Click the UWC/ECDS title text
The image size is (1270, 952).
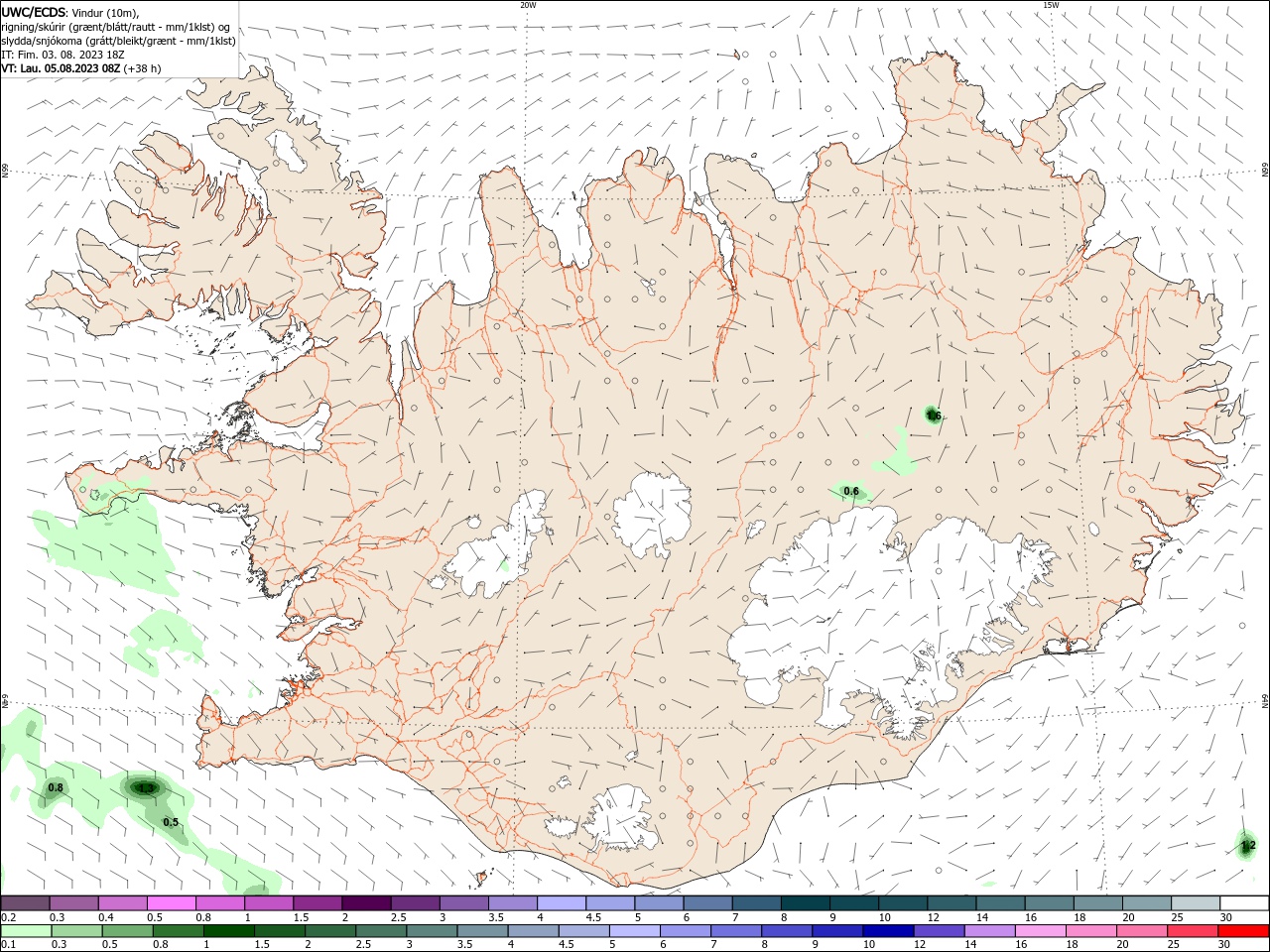[x=32, y=12]
